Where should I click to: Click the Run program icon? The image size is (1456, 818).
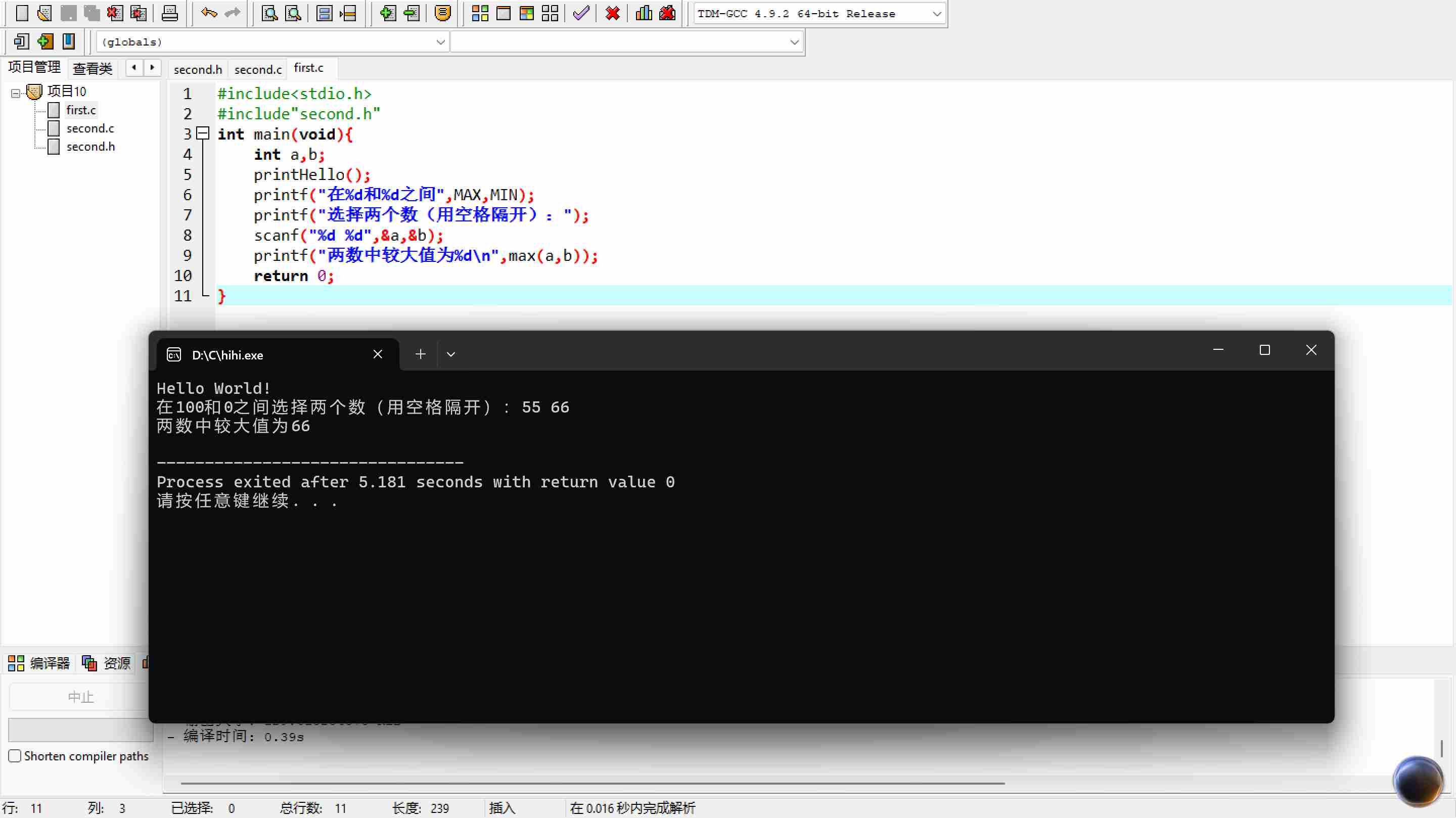[503, 13]
